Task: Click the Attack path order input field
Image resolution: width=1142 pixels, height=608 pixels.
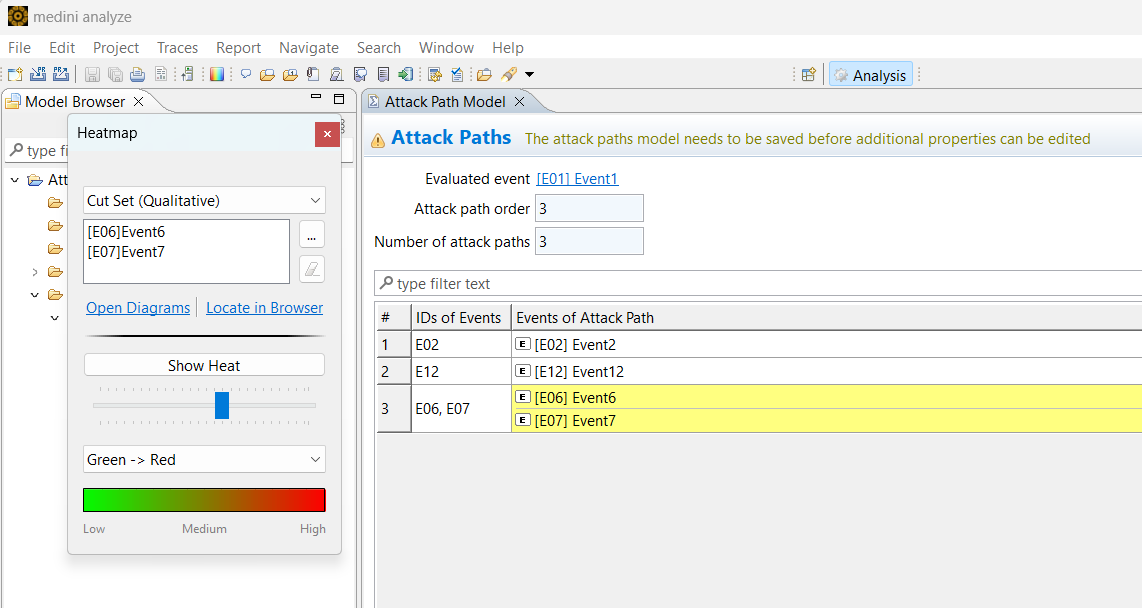Action: coord(589,209)
